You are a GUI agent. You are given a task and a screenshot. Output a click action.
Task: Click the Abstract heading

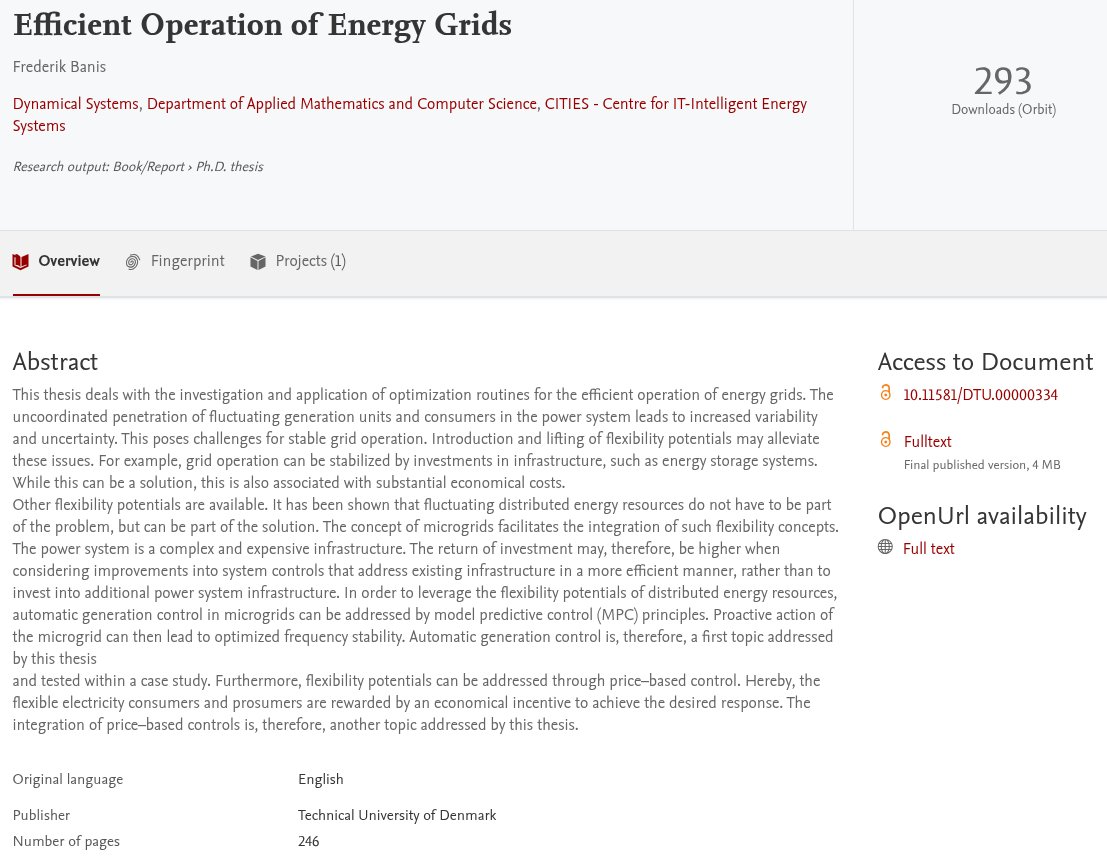click(x=55, y=362)
